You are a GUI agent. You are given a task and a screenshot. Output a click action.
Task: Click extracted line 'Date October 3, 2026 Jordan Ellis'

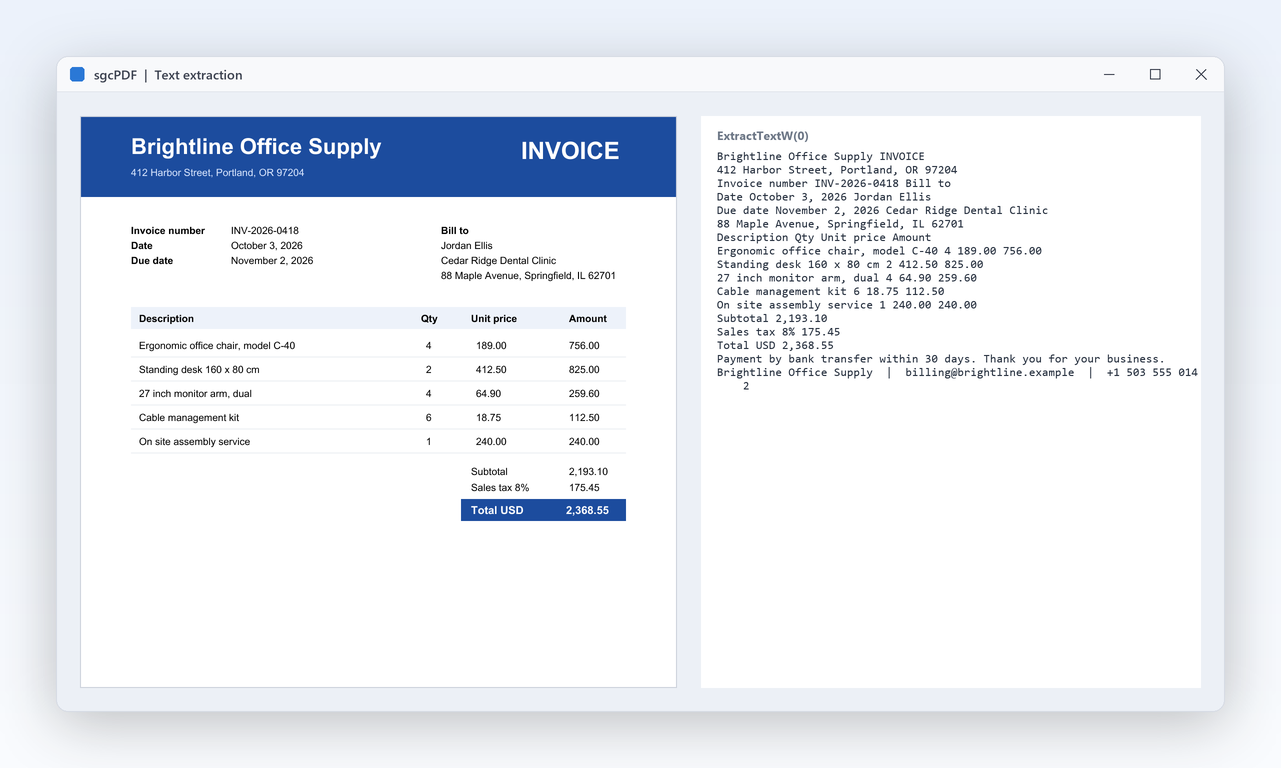tap(824, 197)
